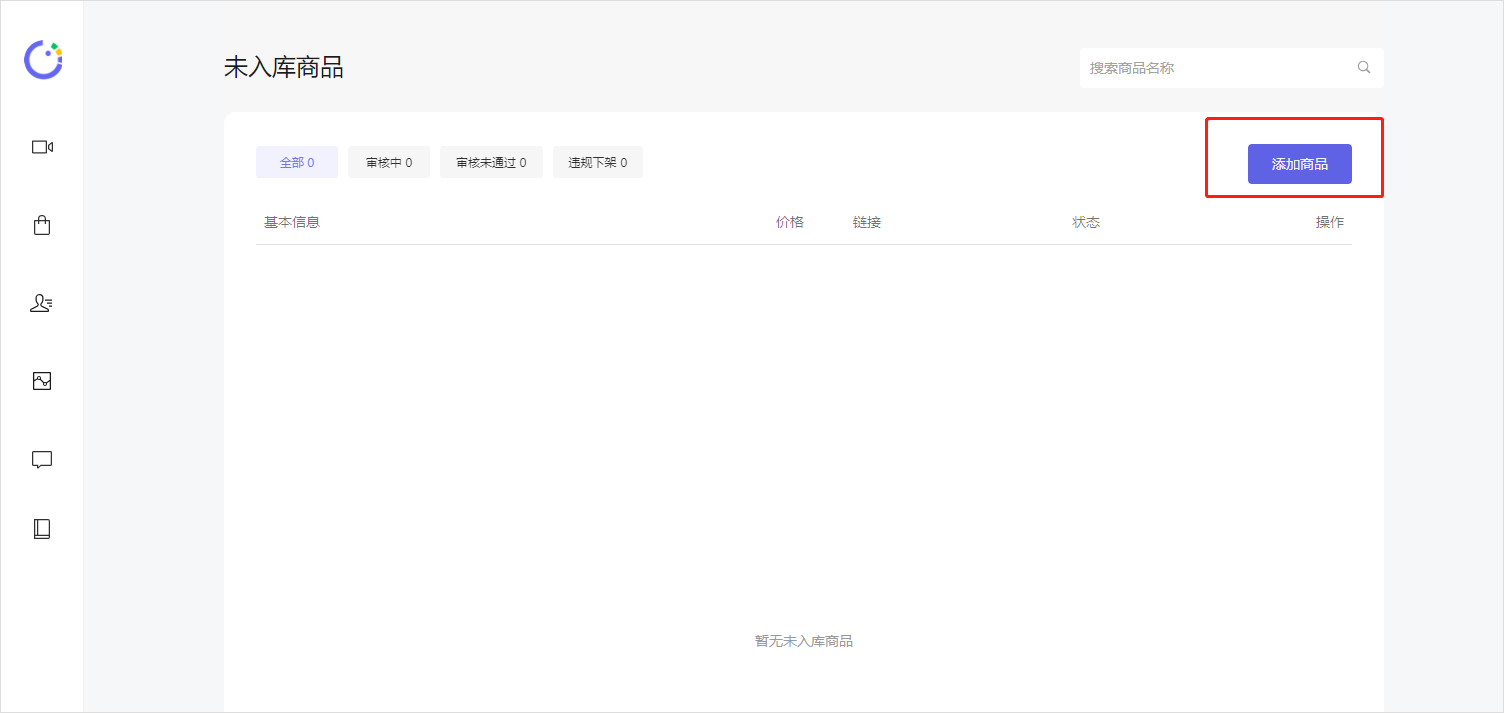This screenshot has width=1504, height=713.
Task: Click the 暂无未入库商品 empty message
Action: tap(804, 641)
